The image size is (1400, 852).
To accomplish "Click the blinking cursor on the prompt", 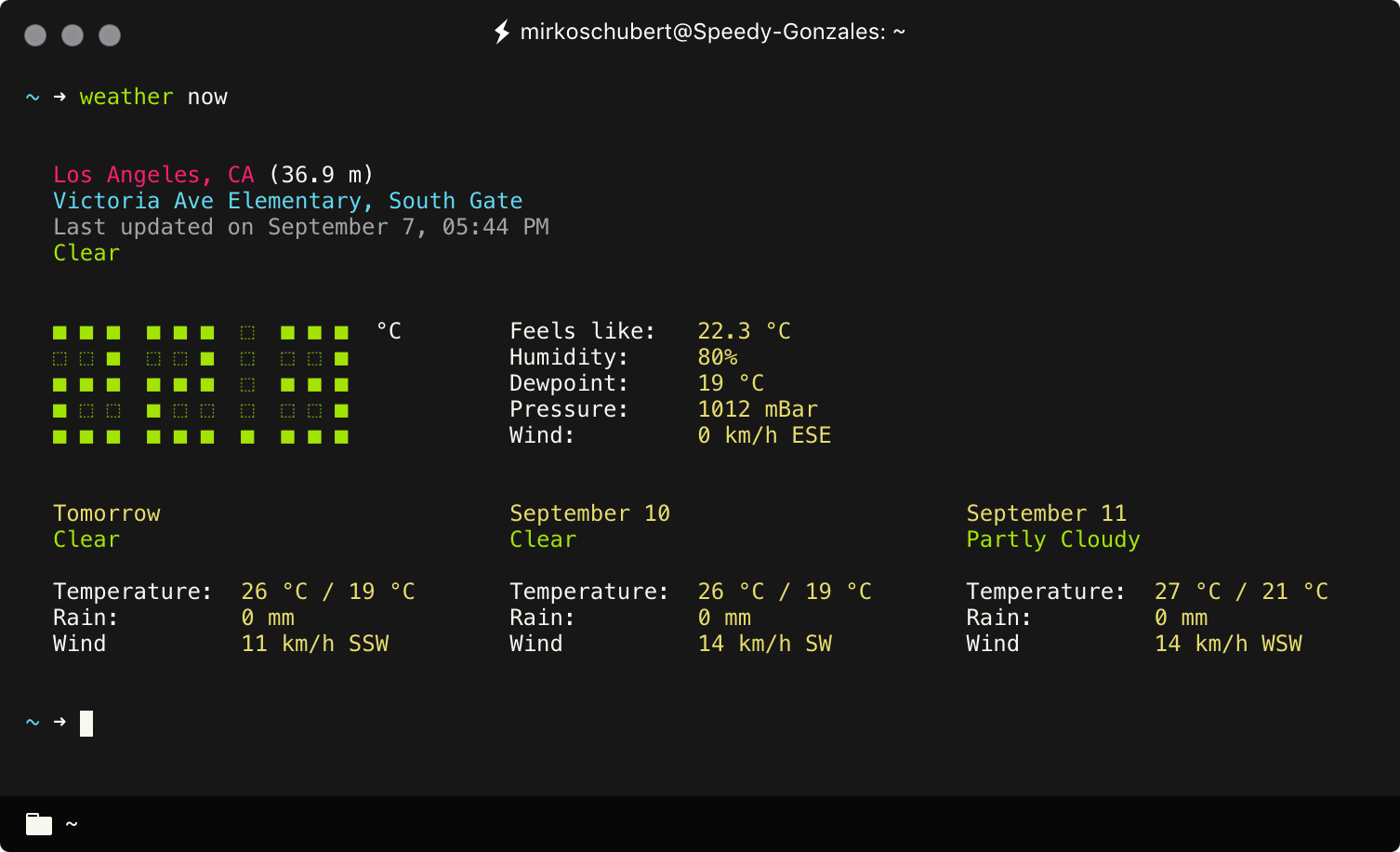I will (x=86, y=722).
